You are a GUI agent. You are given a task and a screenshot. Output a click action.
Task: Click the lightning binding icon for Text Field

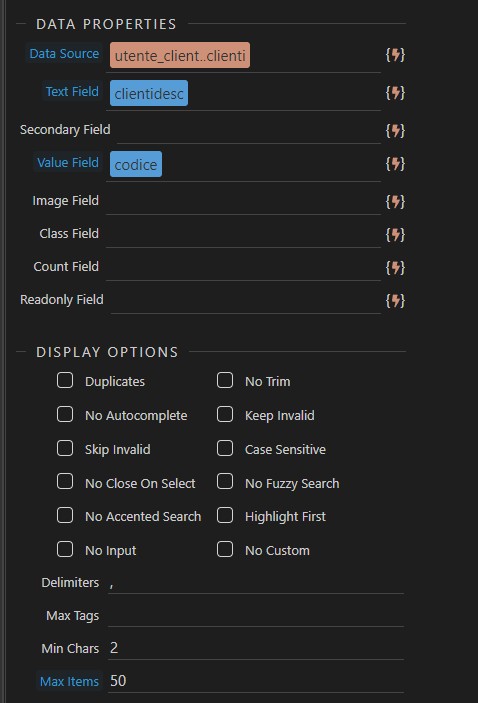coord(395,93)
